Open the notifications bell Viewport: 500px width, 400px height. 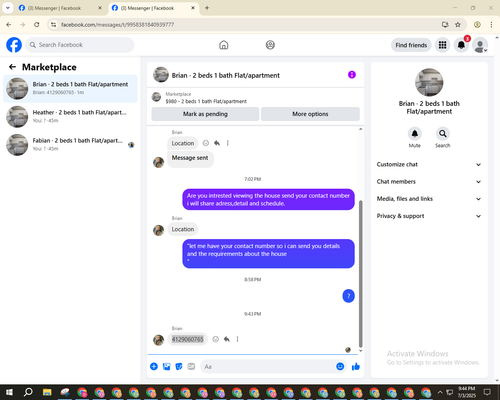[x=461, y=45]
